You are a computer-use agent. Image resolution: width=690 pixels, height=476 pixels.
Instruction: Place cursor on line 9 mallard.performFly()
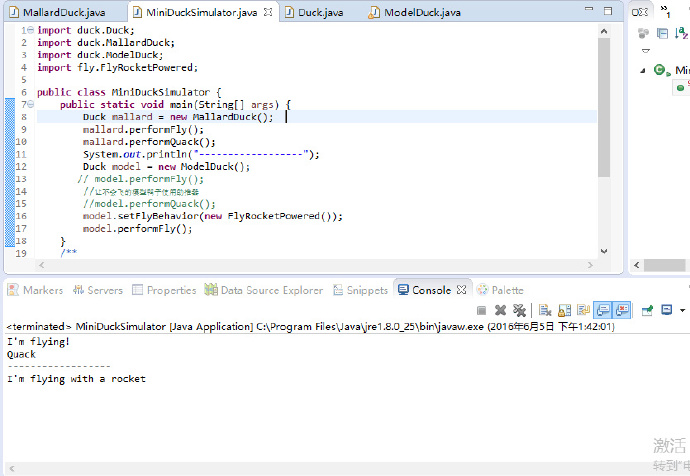(x=143, y=129)
